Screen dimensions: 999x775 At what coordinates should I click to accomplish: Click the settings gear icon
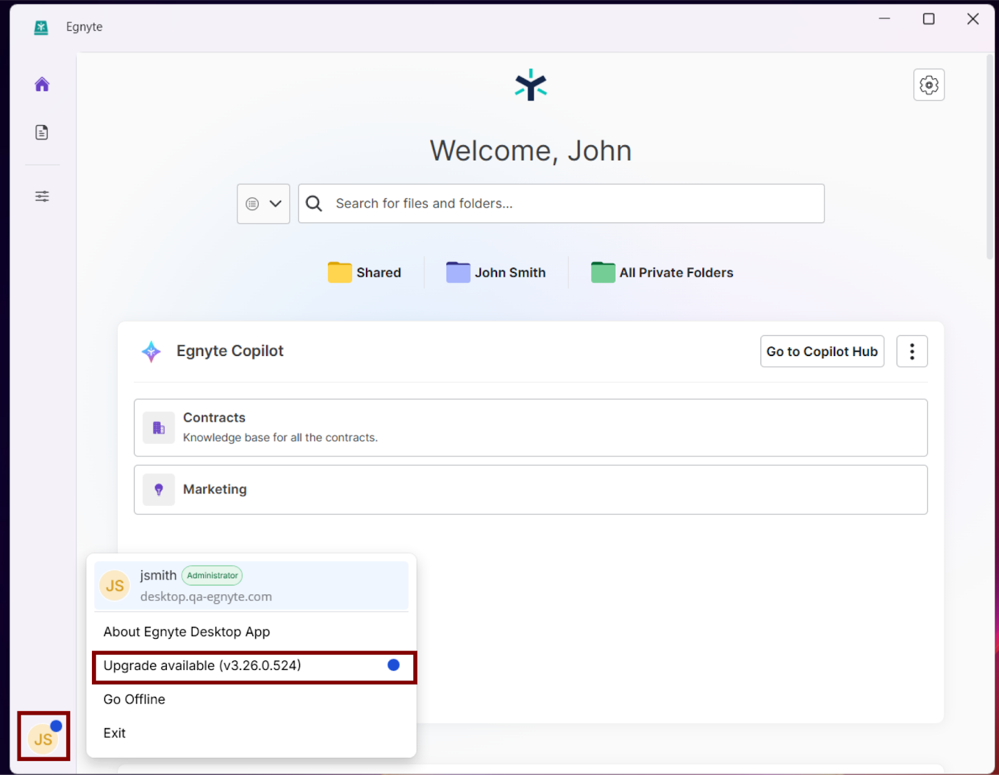929,85
